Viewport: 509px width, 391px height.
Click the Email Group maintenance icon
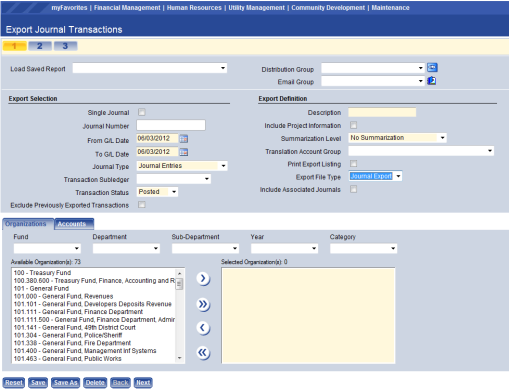[432, 81]
